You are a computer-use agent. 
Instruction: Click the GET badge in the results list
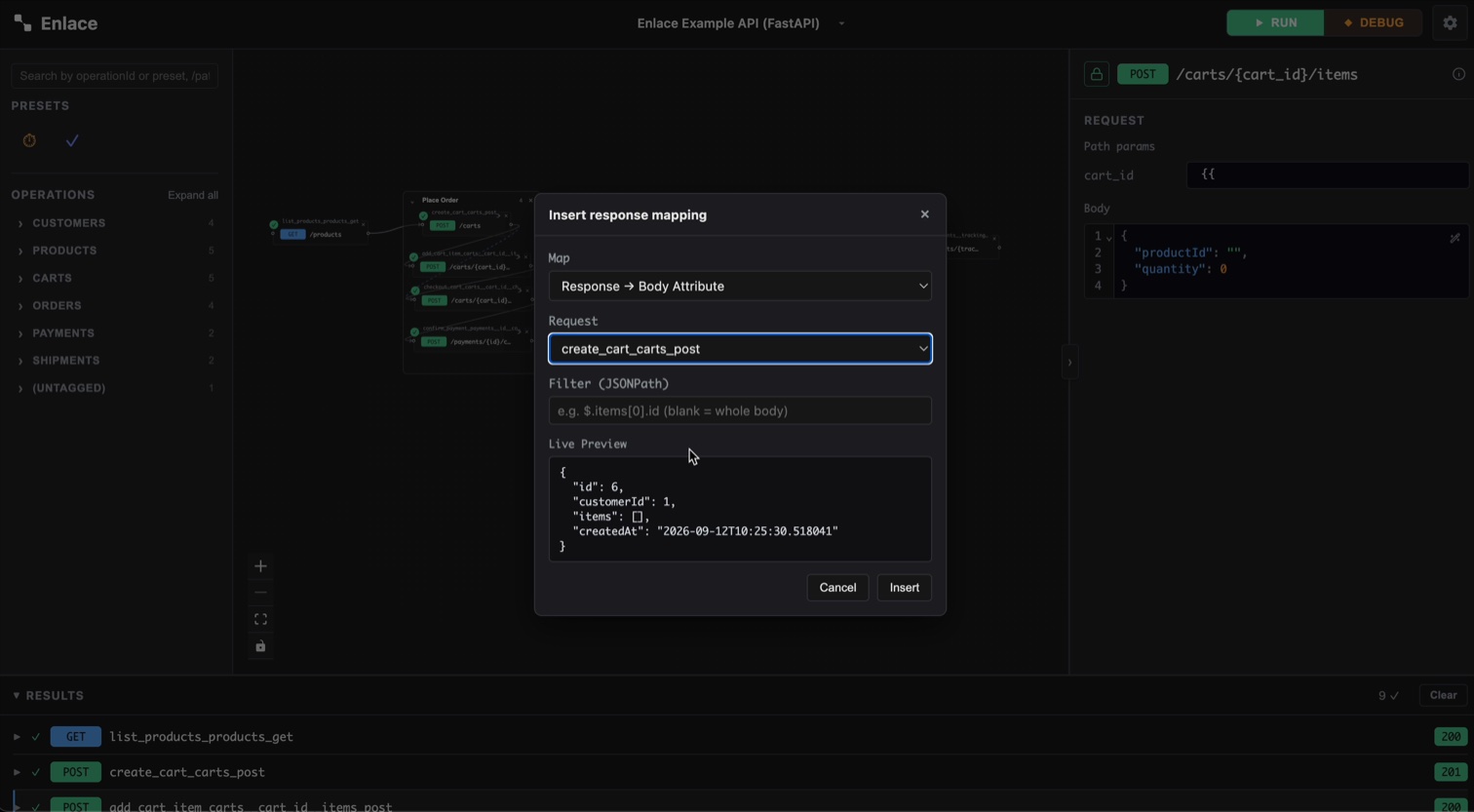point(75,737)
